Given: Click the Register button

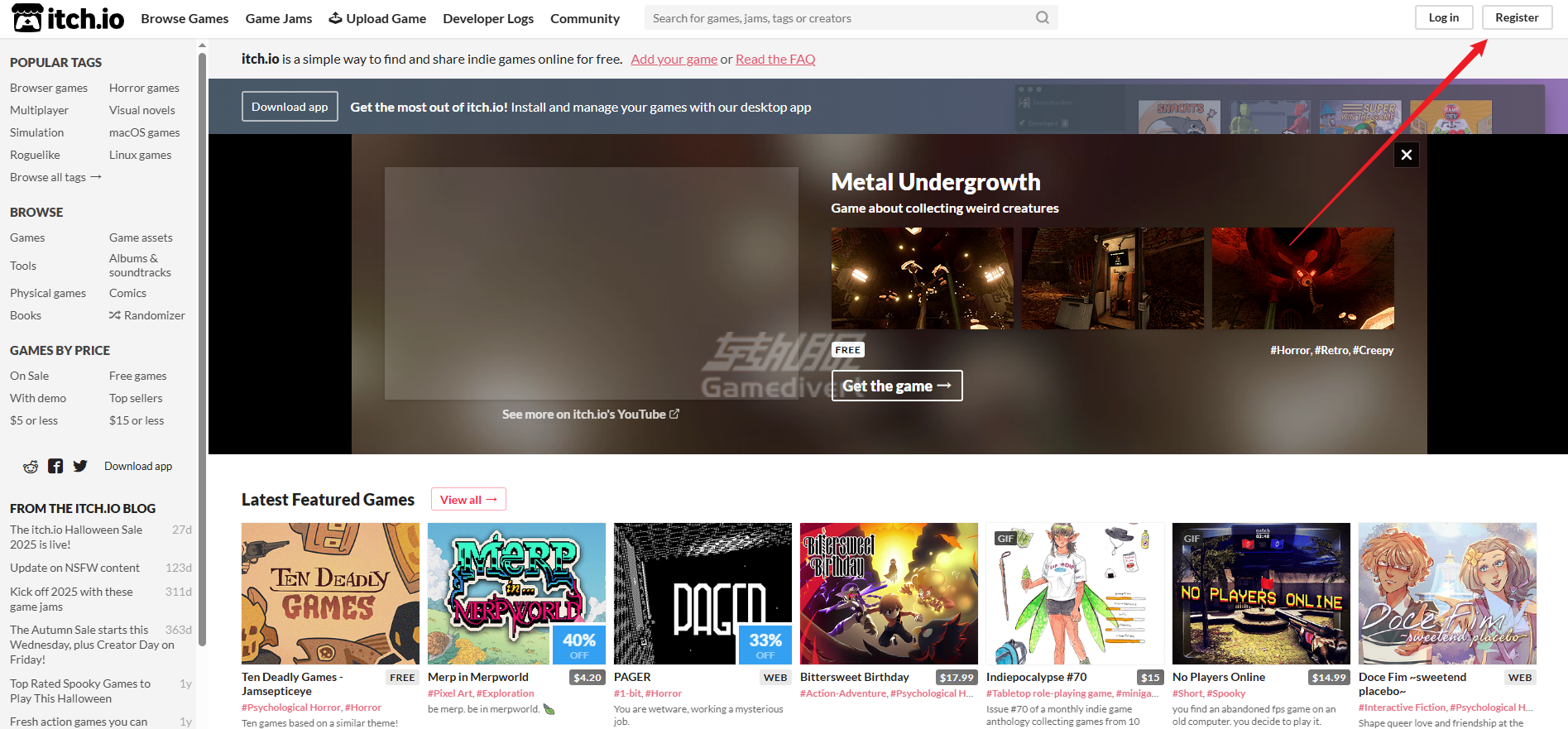Looking at the screenshot, I should point(1516,17).
